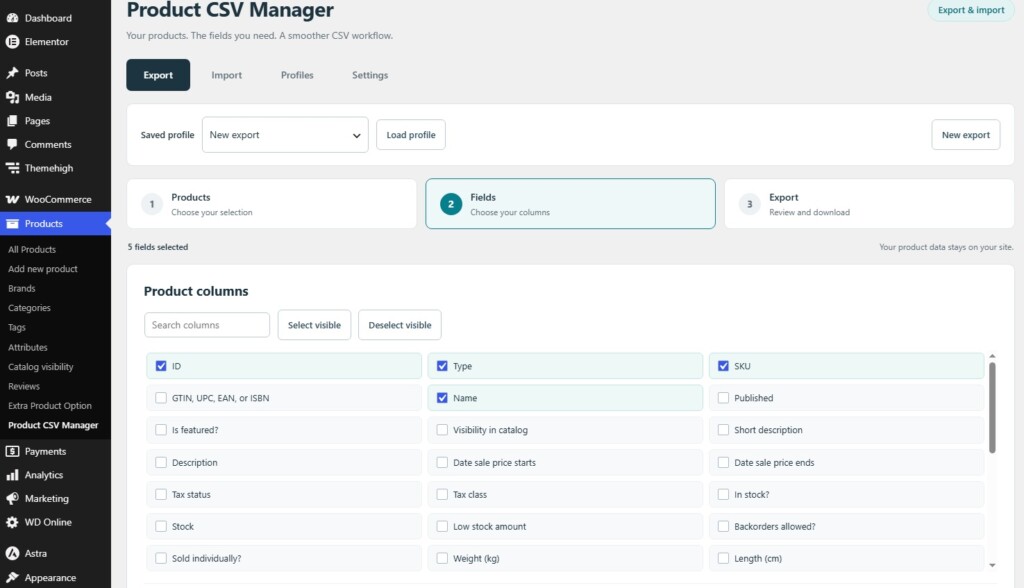
Task: Click the Pages icon in sidebar
Action: 12,121
